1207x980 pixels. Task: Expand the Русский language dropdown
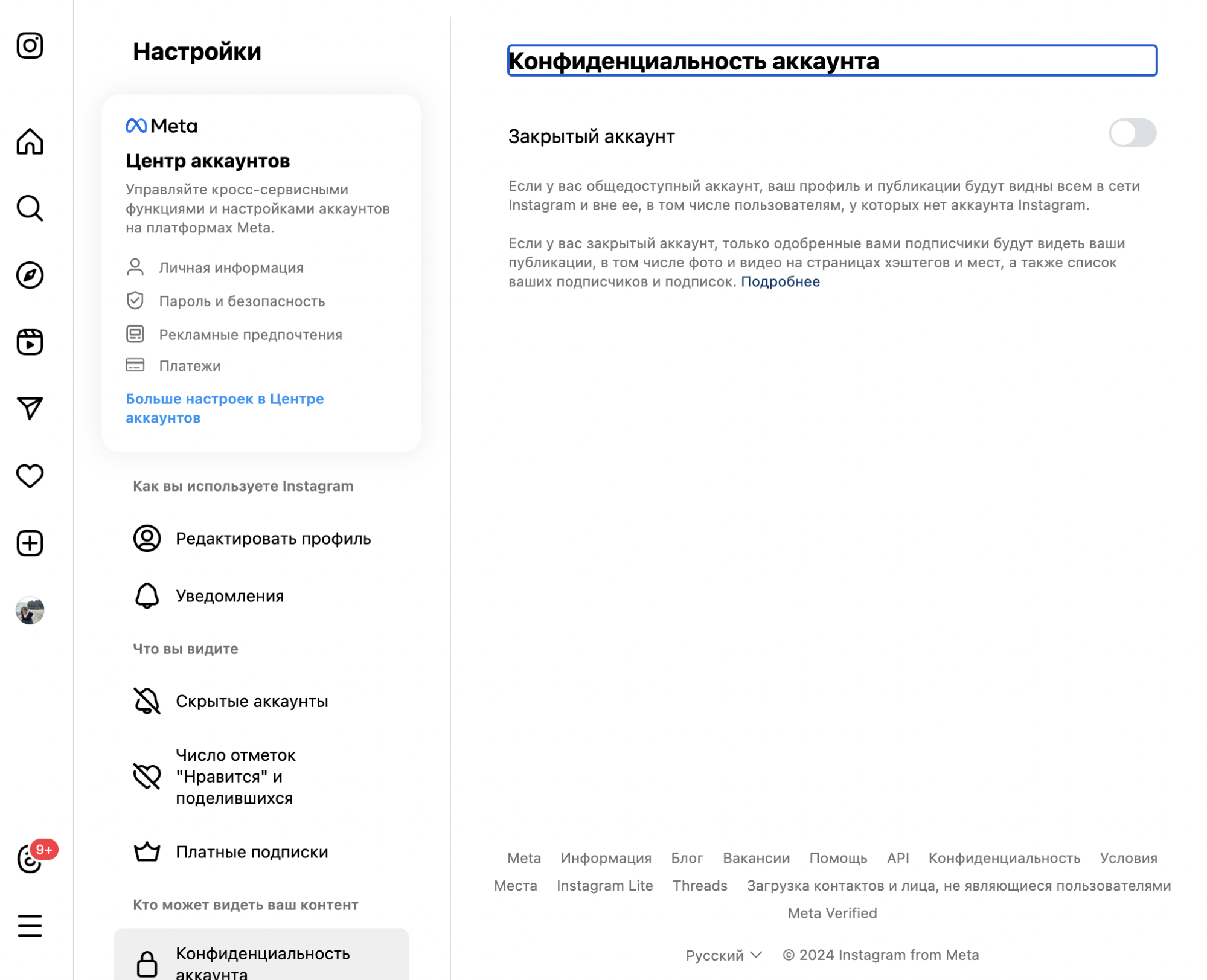tap(723, 955)
